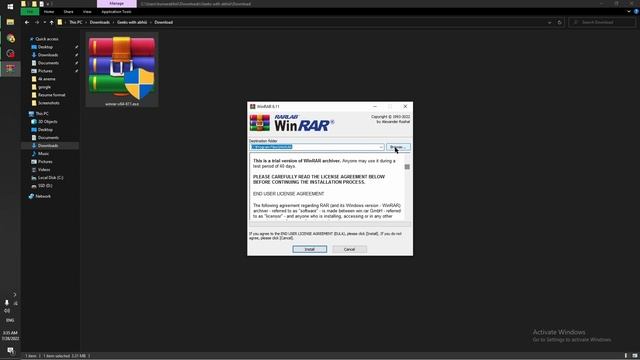Open Pictures under This PC
640x360 pixels.
coord(45,162)
